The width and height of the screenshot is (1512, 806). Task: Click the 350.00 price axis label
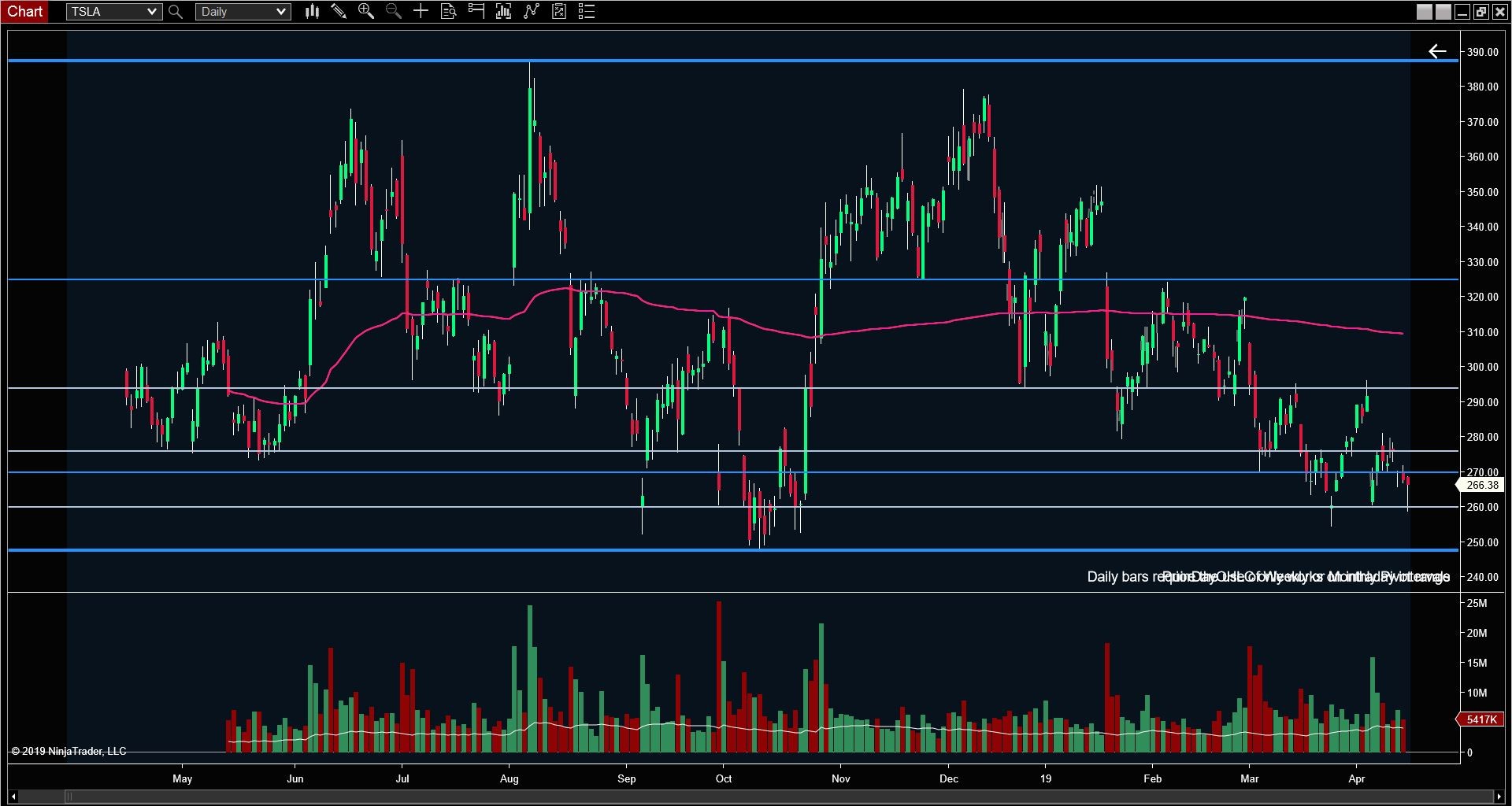pos(1482,192)
